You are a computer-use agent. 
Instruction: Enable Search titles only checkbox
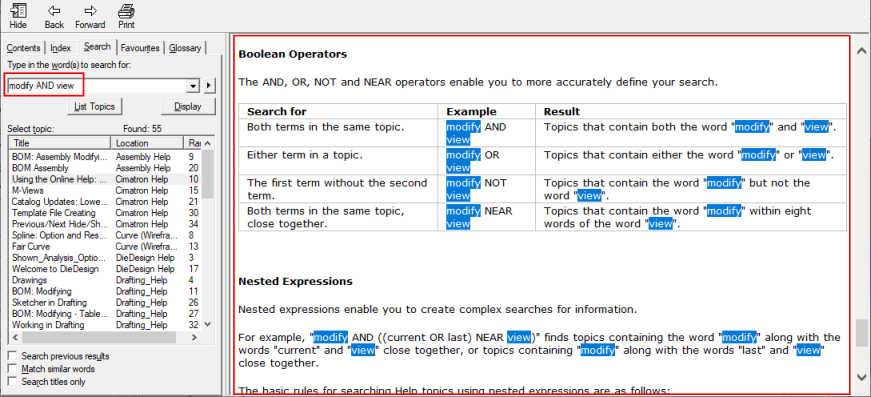click(x=12, y=381)
